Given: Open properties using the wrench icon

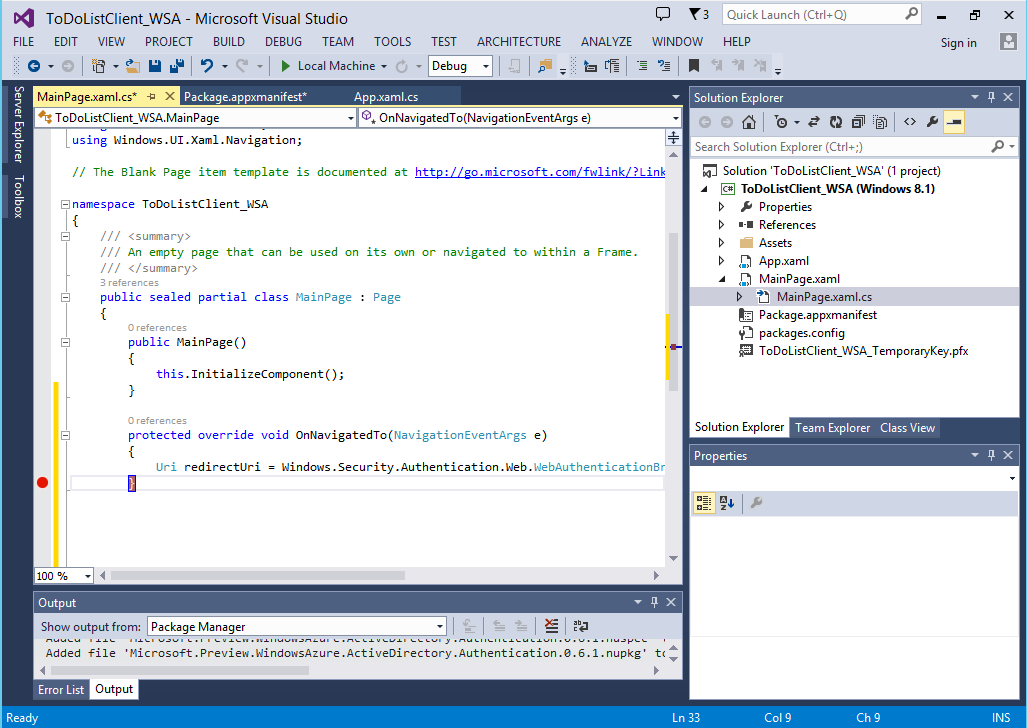Looking at the screenshot, I should coord(932,121).
